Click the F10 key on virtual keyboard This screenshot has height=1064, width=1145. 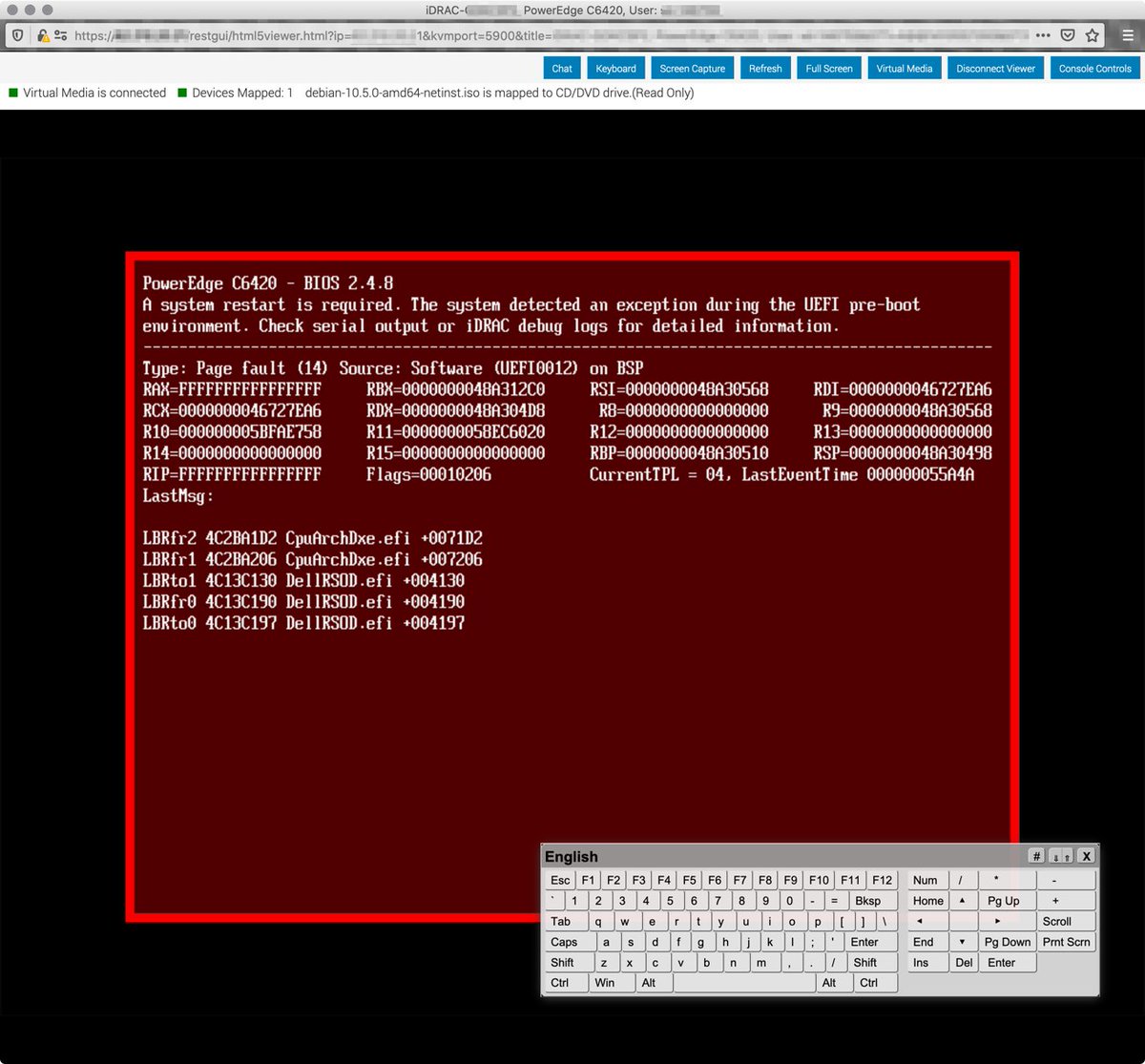click(x=819, y=880)
